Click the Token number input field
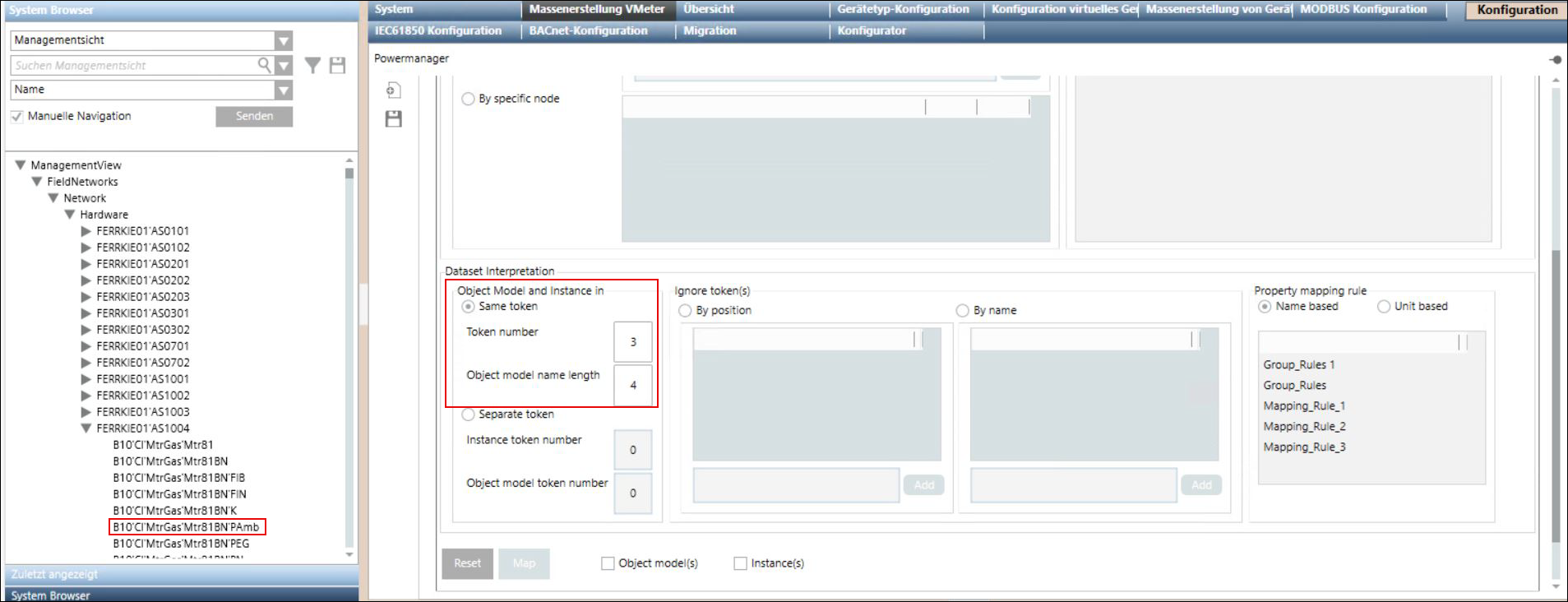The width and height of the screenshot is (1568, 602). click(632, 342)
